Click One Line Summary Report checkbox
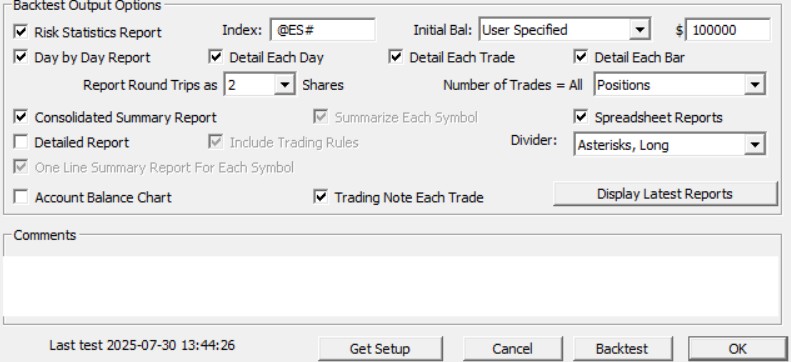 (x=21, y=167)
